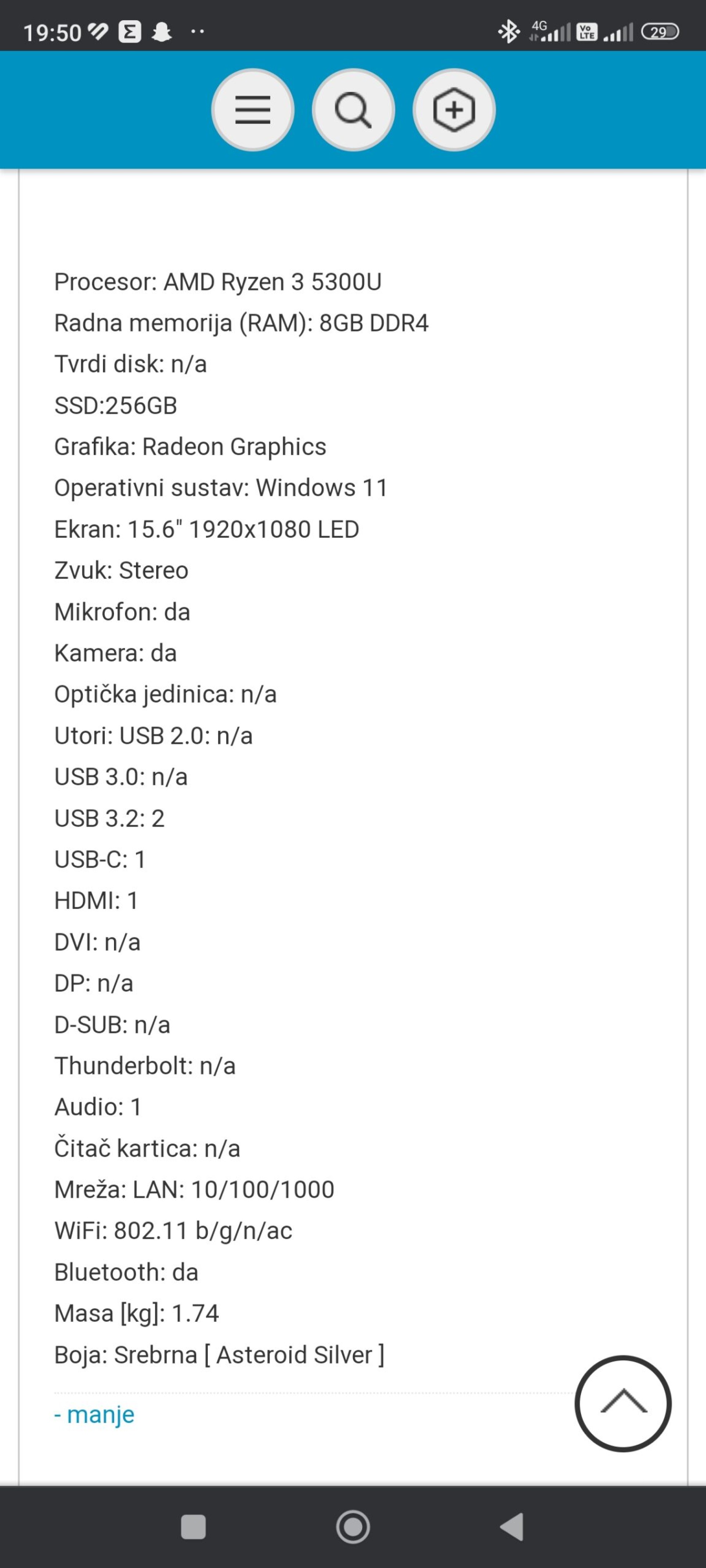Open the hamburger menu in the header

point(253,110)
